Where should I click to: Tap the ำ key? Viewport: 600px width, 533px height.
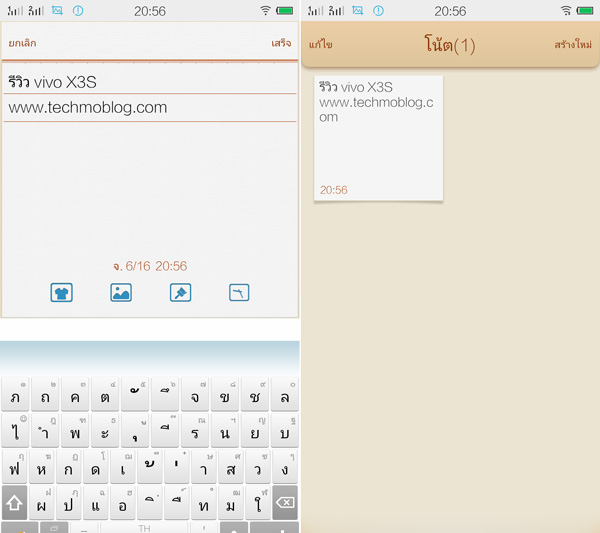coord(45,430)
